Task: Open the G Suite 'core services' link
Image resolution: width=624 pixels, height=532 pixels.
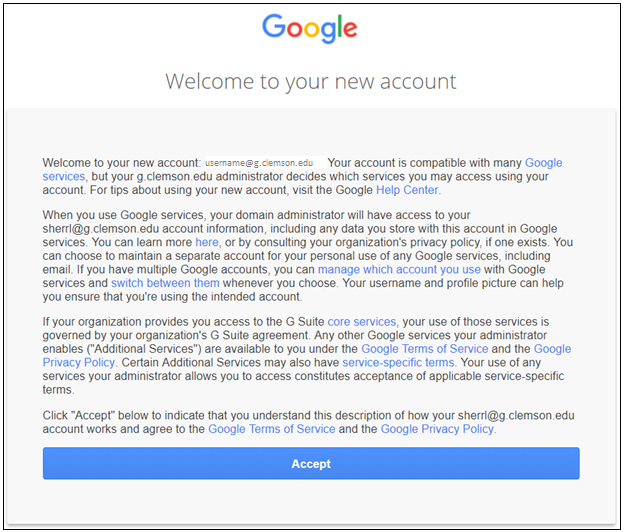Action: pyautogui.click(x=361, y=322)
